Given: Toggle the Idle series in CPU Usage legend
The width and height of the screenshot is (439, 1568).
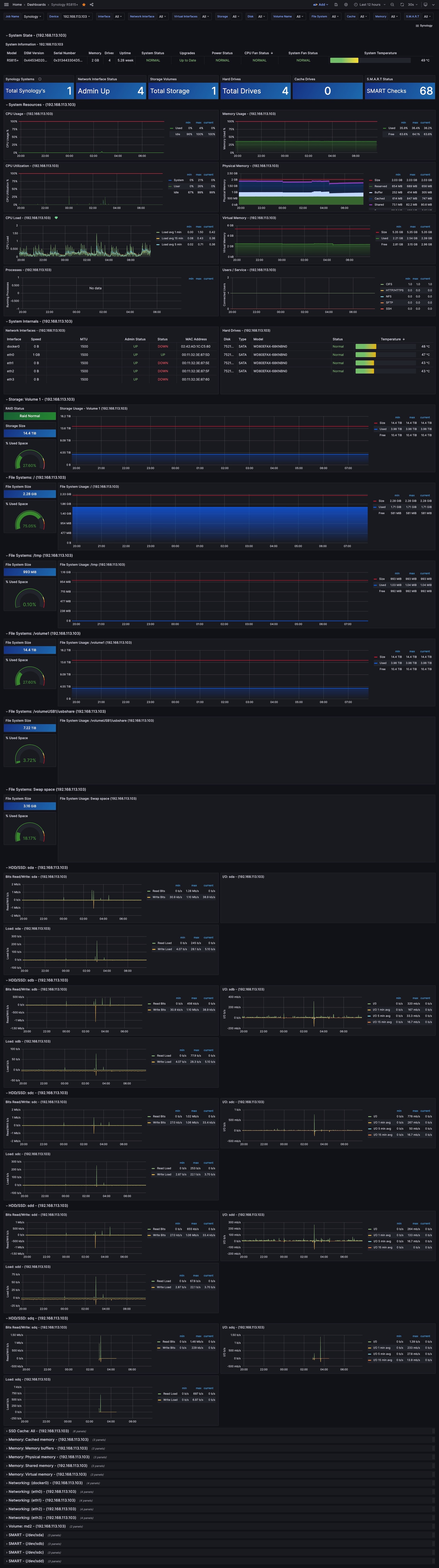Looking at the screenshot, I should [x=177, y=134].
